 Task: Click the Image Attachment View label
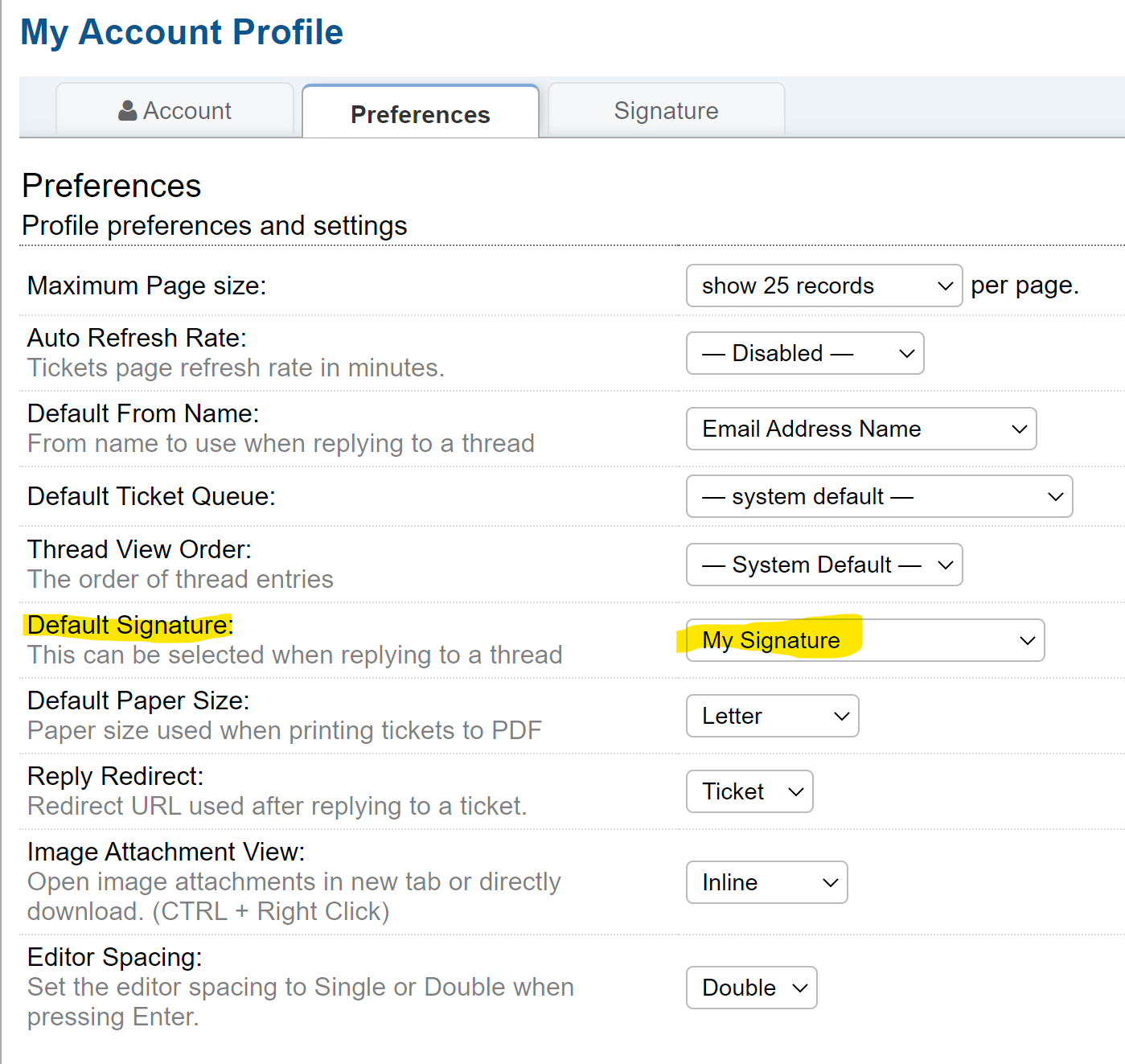[x=166, y=852]
